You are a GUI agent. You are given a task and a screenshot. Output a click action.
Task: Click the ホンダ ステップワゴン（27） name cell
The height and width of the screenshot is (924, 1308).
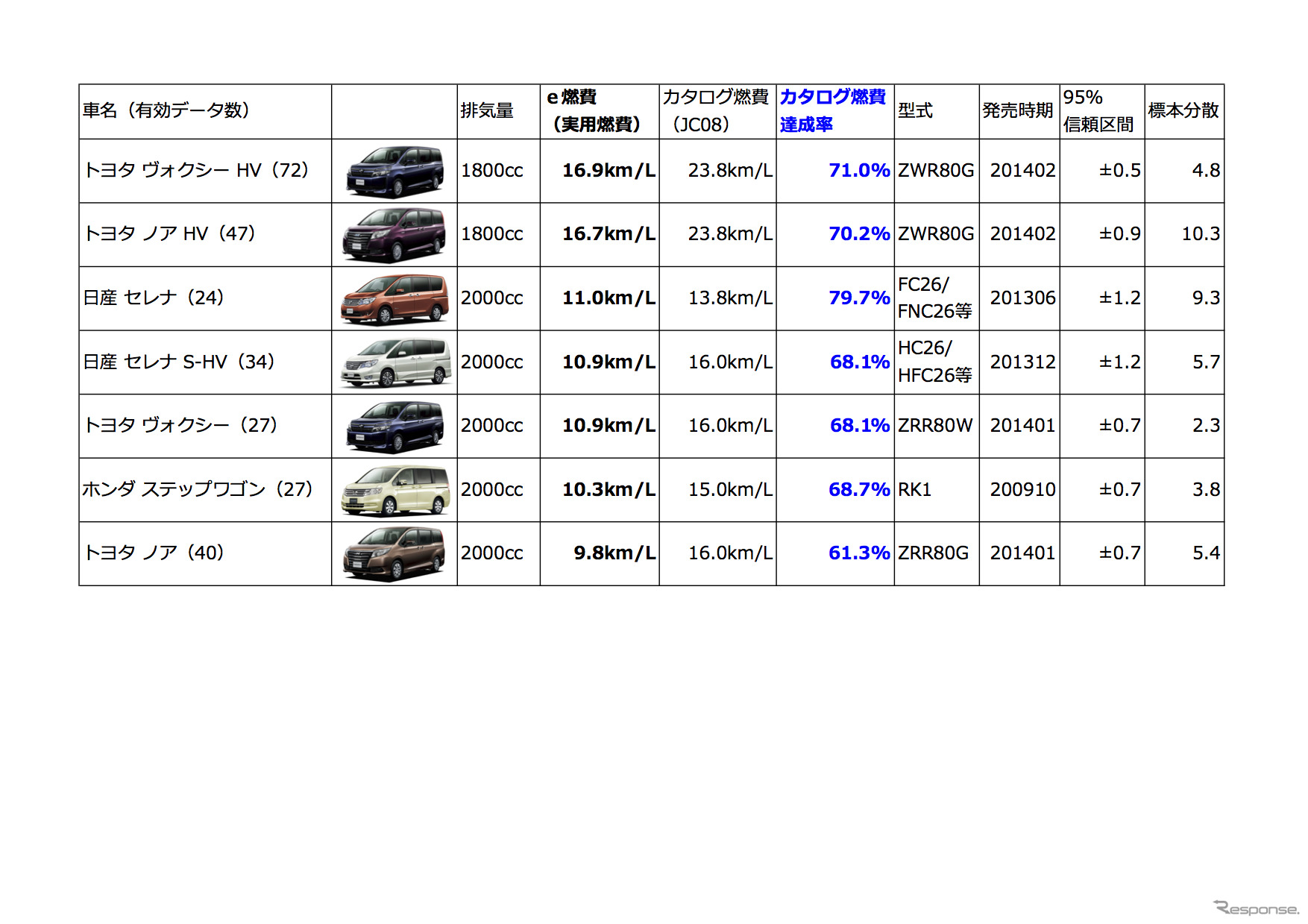click(x=197, y=490)
